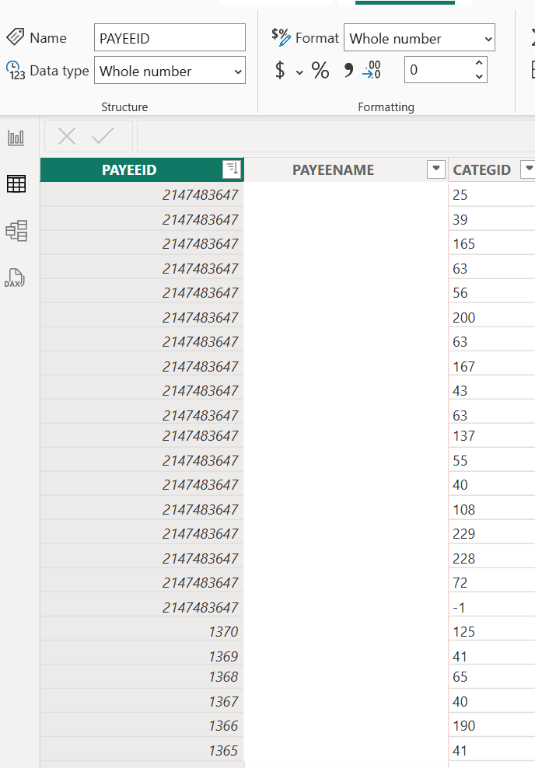This screenshot has width=535, height=768.
Task: Select PAYEEID cell 1367
Action: click(x=142, y=701)
